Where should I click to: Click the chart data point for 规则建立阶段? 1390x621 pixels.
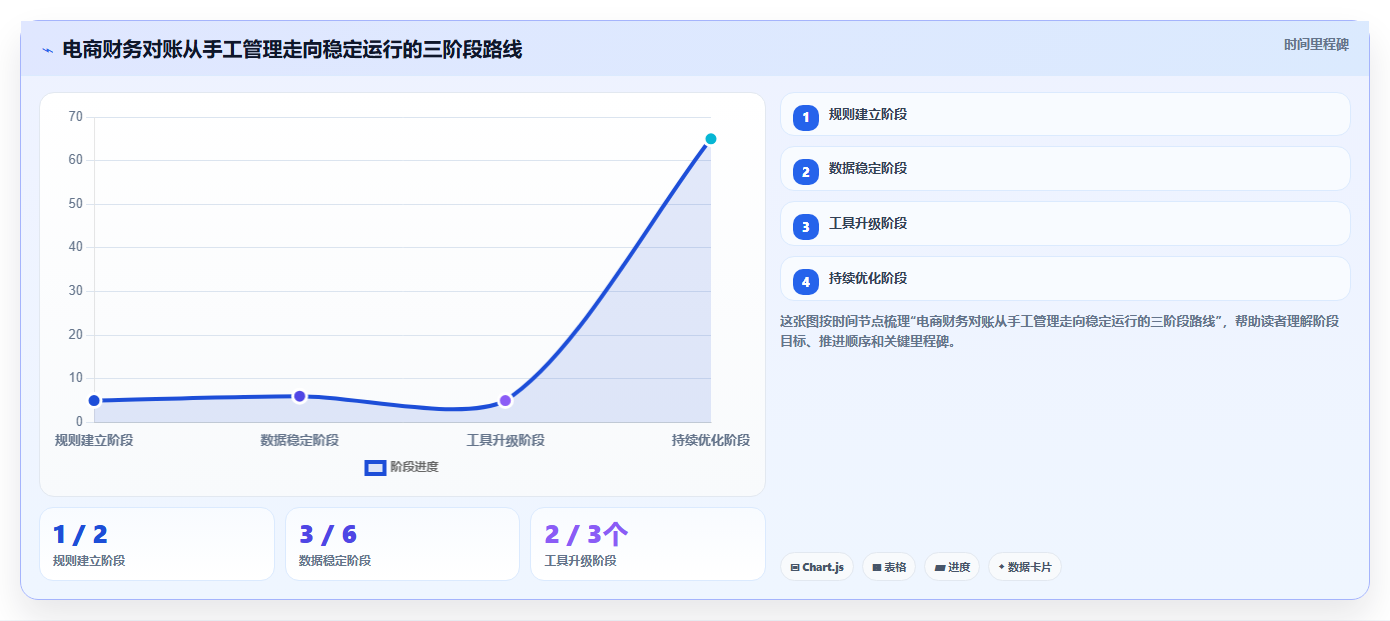[94, 401]
